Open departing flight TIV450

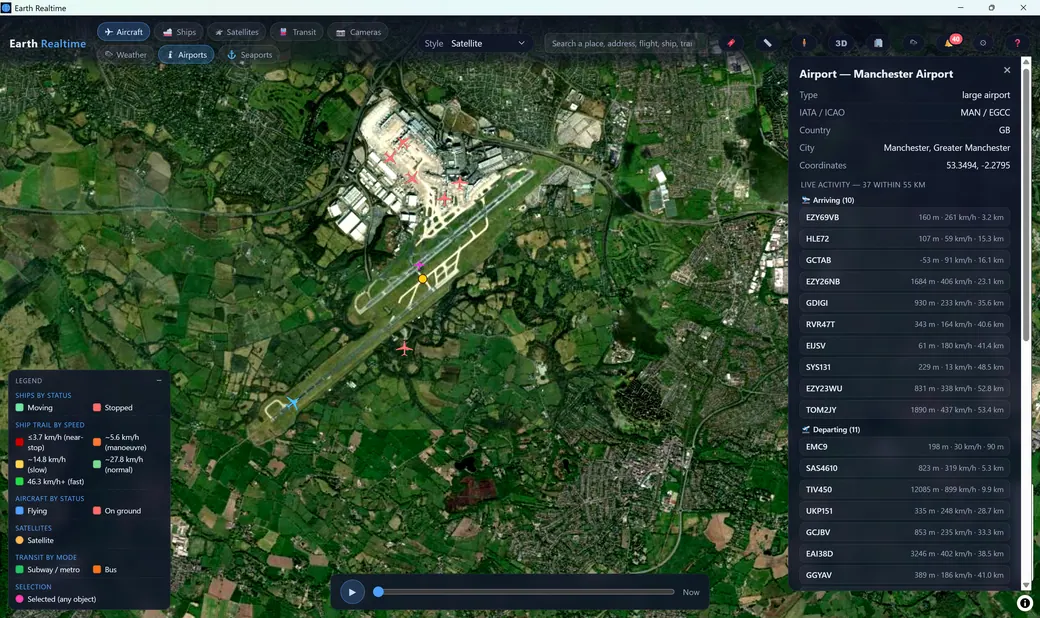tap(905, 489)
